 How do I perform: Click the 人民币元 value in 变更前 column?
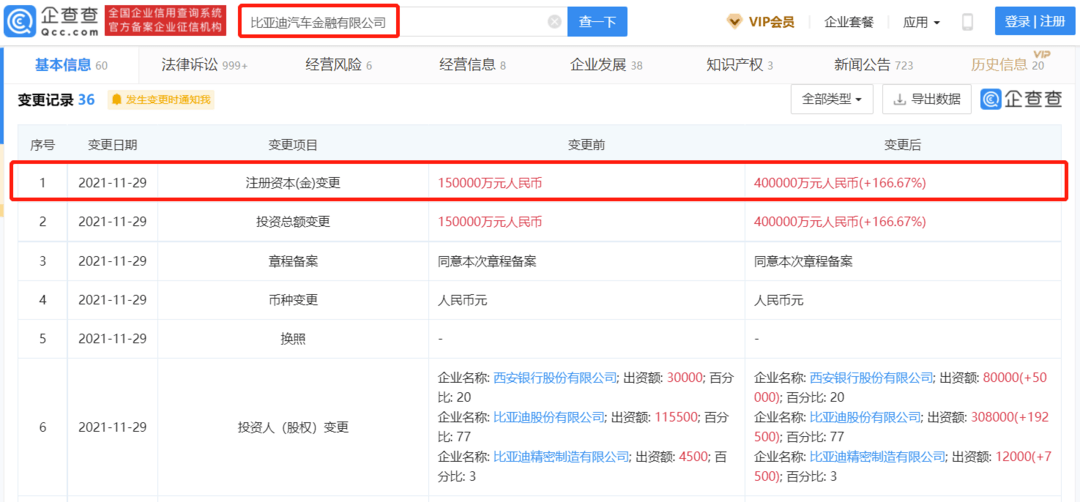[462, 300]
